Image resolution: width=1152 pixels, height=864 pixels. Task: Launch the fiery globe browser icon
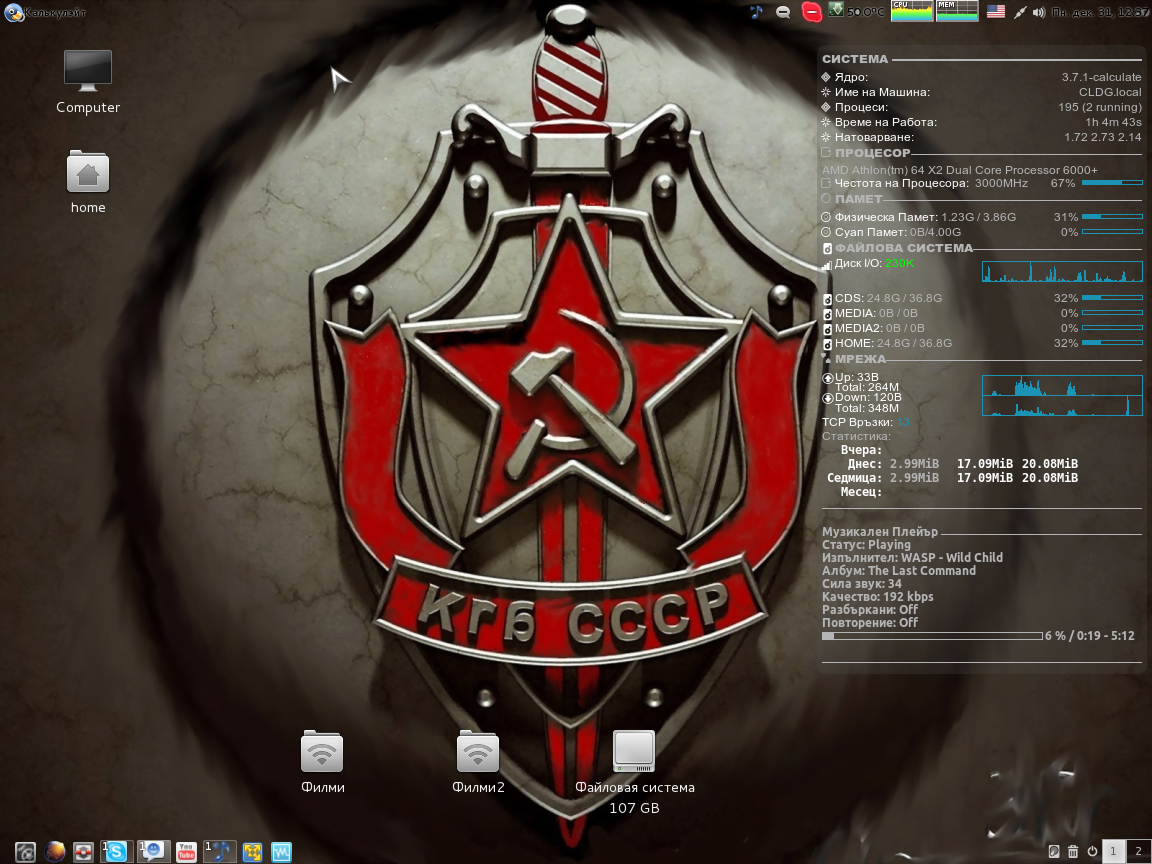54,852
